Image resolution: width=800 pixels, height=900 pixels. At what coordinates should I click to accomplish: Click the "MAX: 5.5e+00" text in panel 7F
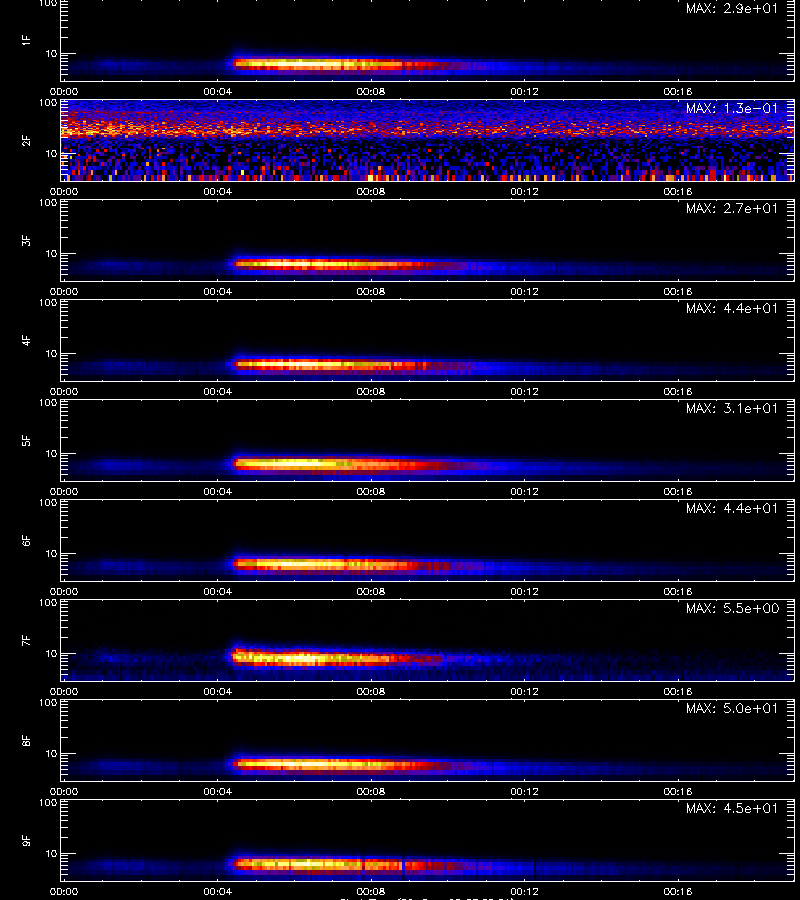coord(732,608)
